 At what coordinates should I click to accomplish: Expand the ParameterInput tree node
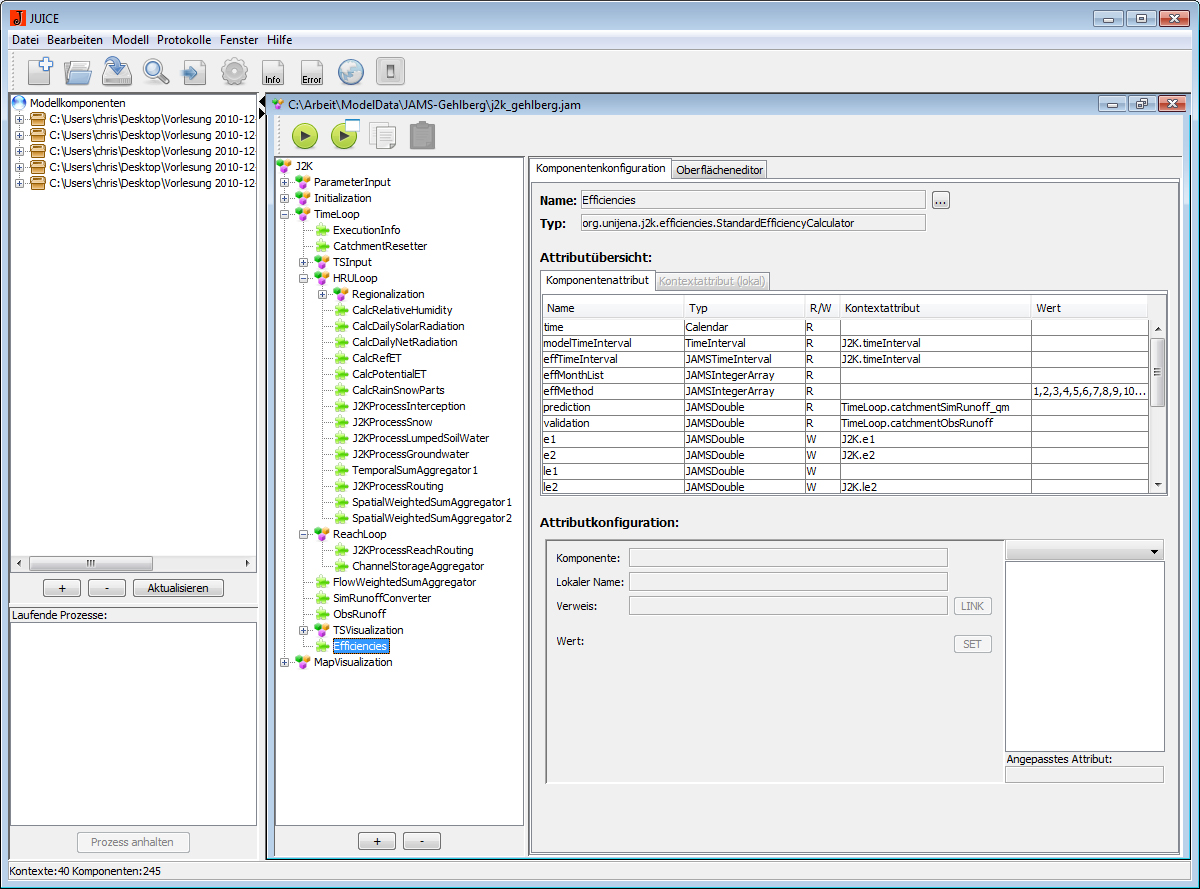(x=285, y=182)
